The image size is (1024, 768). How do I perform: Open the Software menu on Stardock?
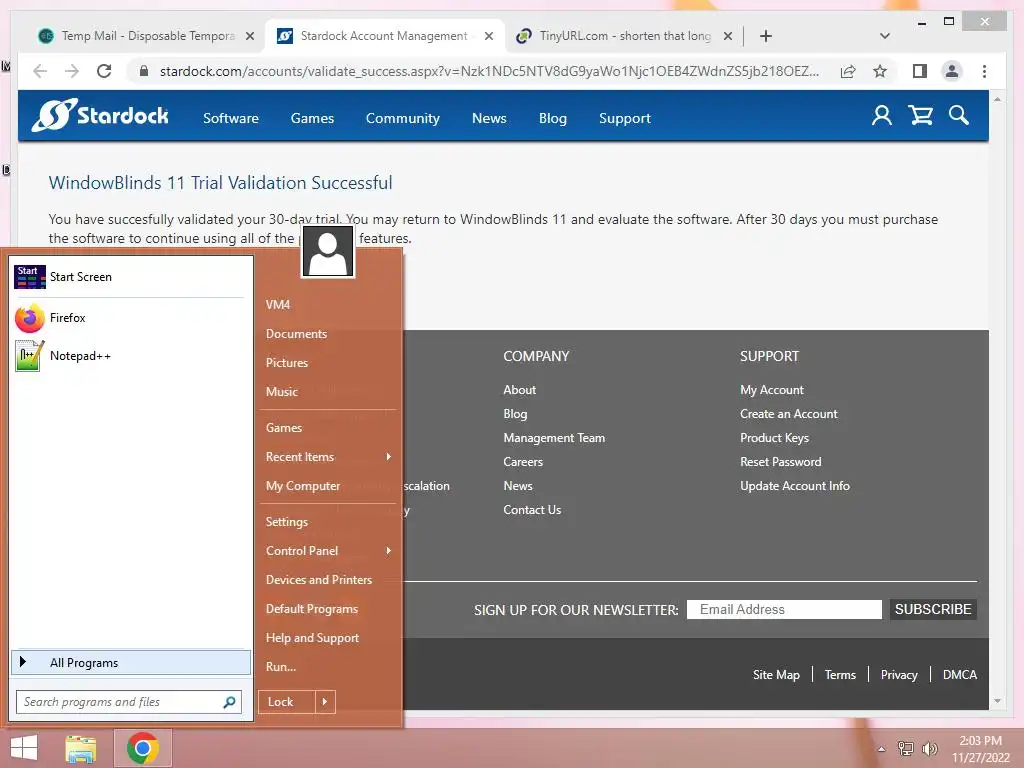pyautogui.click(x=231, y=118)
